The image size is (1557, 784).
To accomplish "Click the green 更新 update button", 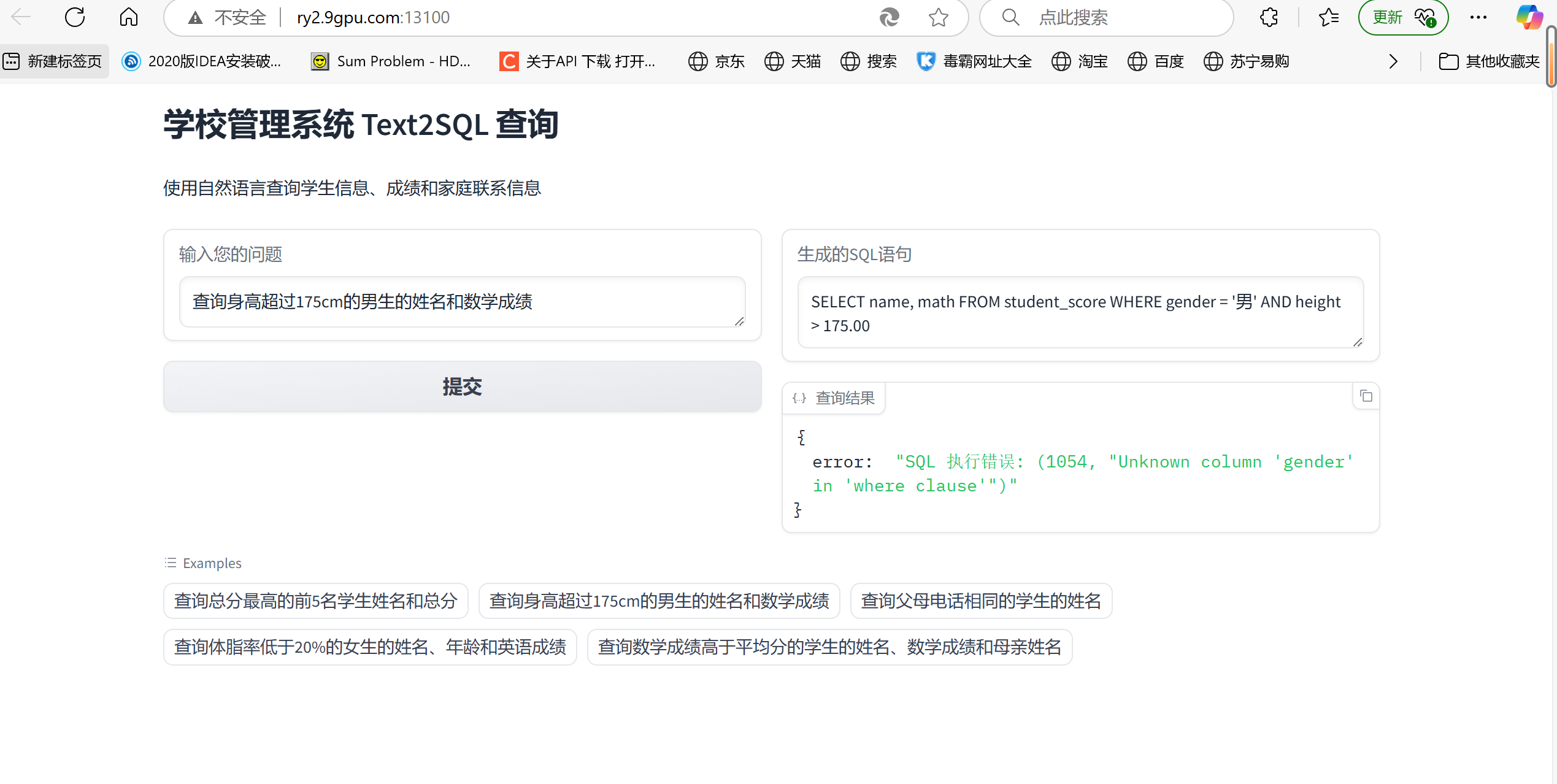I will coord(1388,17).
